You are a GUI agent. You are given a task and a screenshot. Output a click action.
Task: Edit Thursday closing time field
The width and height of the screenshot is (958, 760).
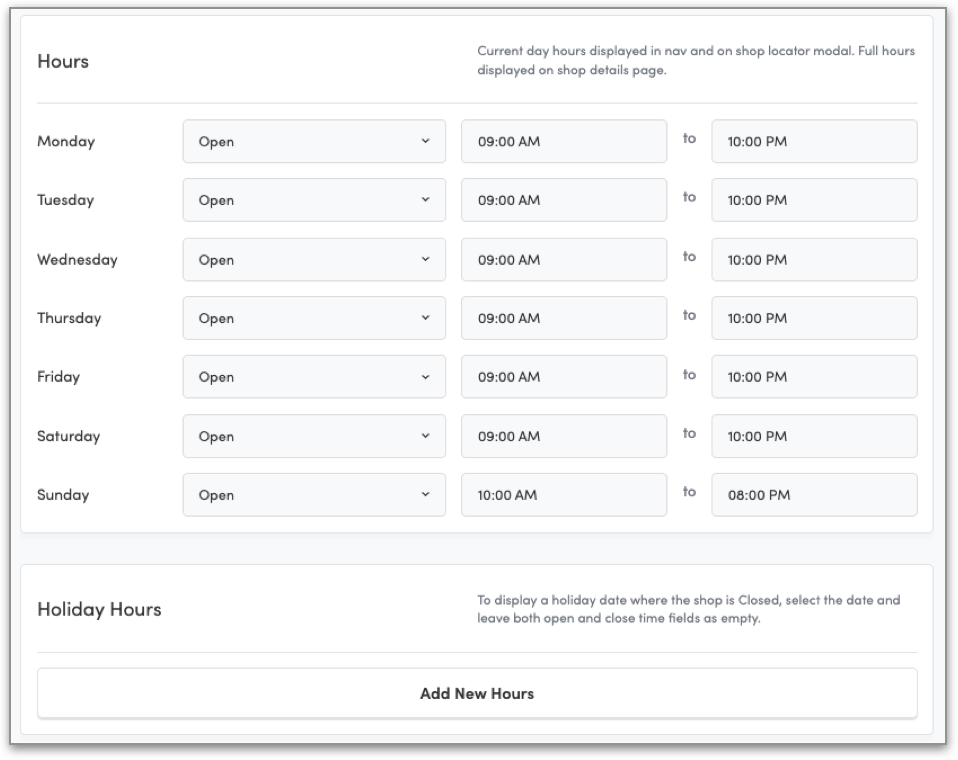tap(814, 318)
